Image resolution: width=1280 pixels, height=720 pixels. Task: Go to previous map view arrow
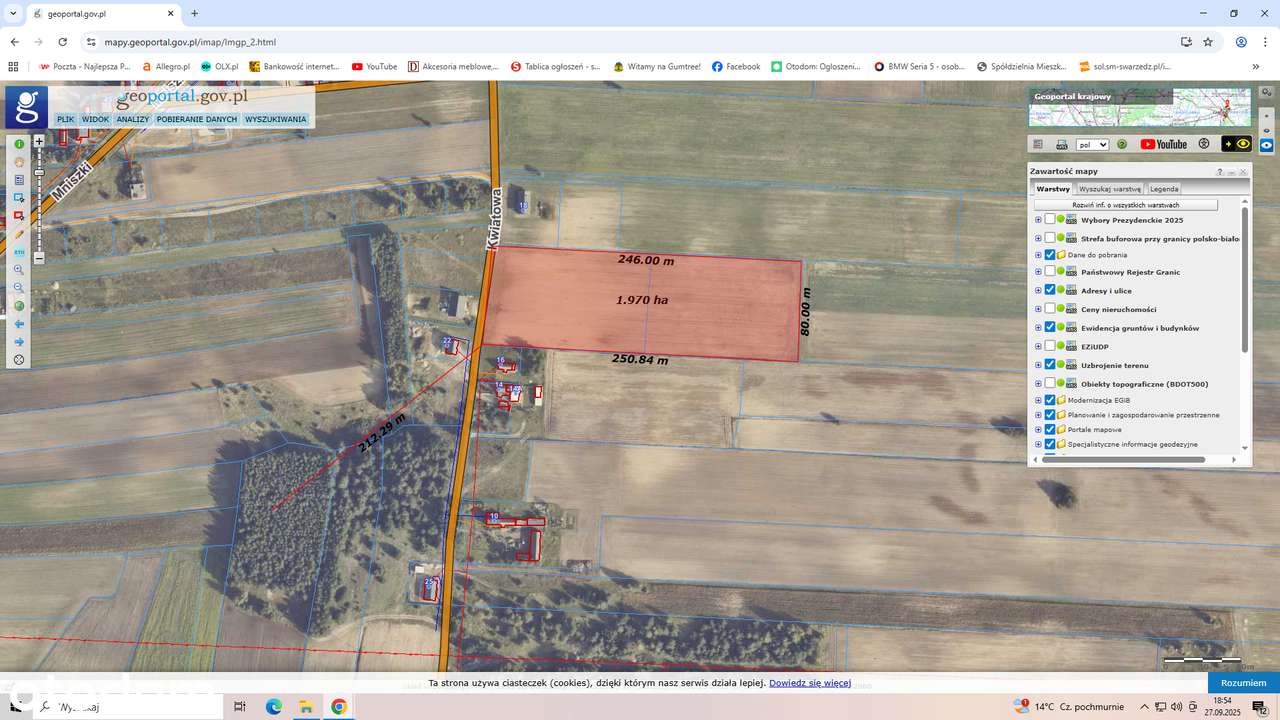[x=19, y=324]
